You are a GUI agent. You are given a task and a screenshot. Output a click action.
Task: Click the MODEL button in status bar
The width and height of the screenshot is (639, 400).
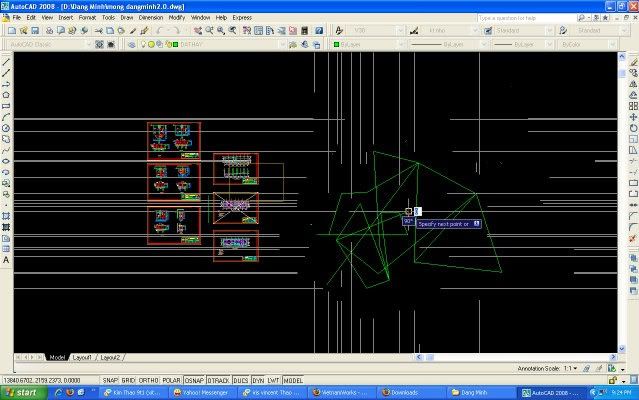(x=293, y=380)
